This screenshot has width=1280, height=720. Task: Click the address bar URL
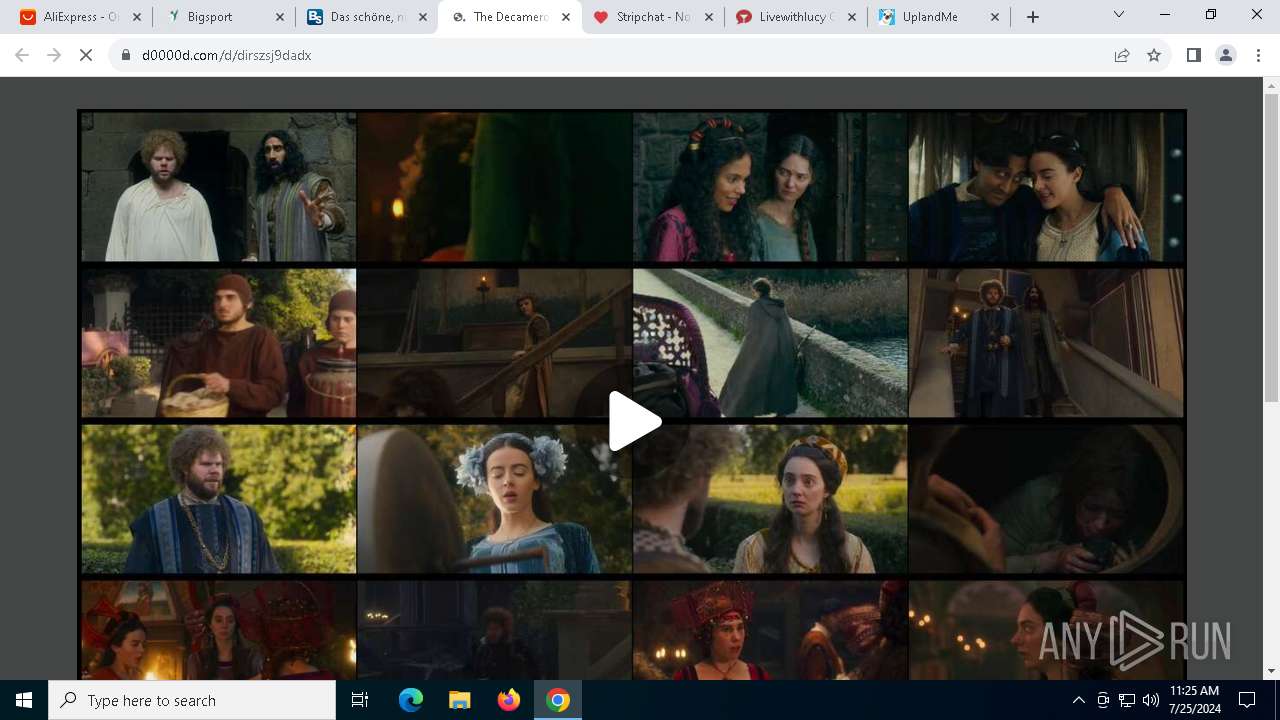[226, 55]
